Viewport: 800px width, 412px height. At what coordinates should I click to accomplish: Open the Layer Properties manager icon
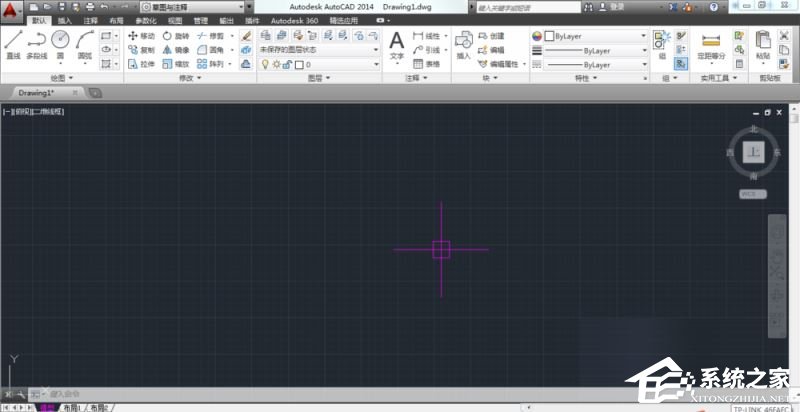[265, 35]
